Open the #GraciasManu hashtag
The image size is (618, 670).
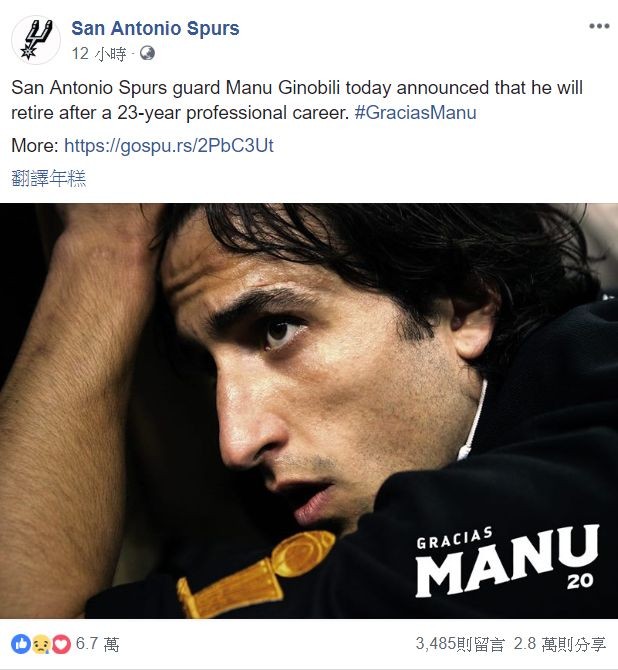pyautogui.click(x=415, y=113)
